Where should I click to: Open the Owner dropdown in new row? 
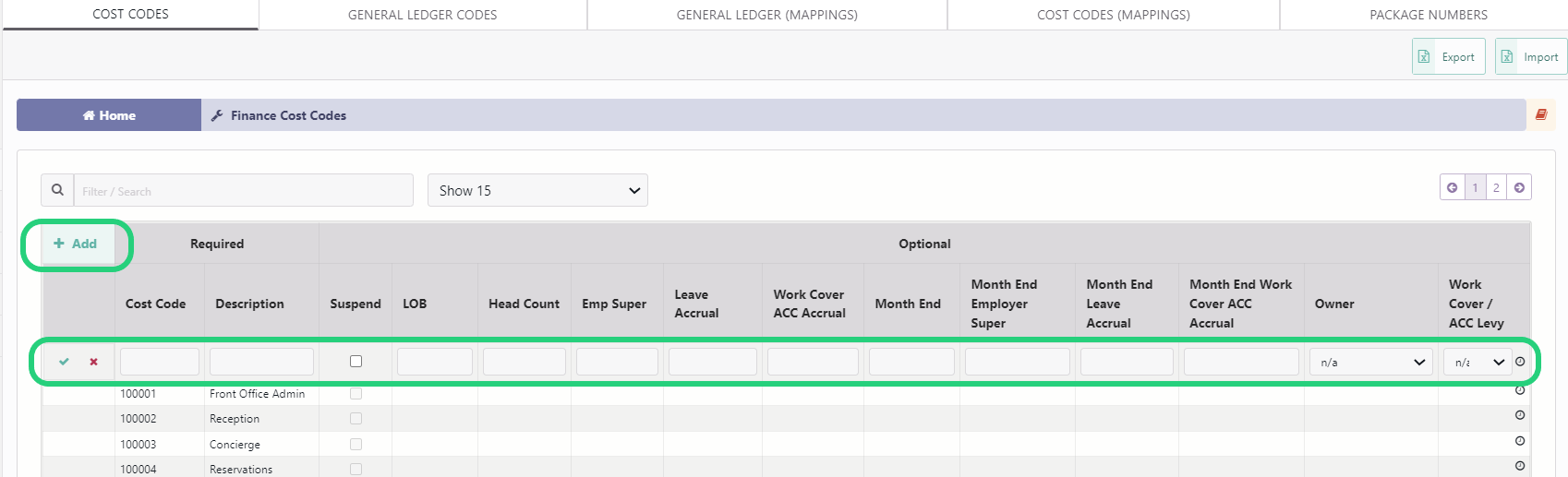tap(1370, 362)
